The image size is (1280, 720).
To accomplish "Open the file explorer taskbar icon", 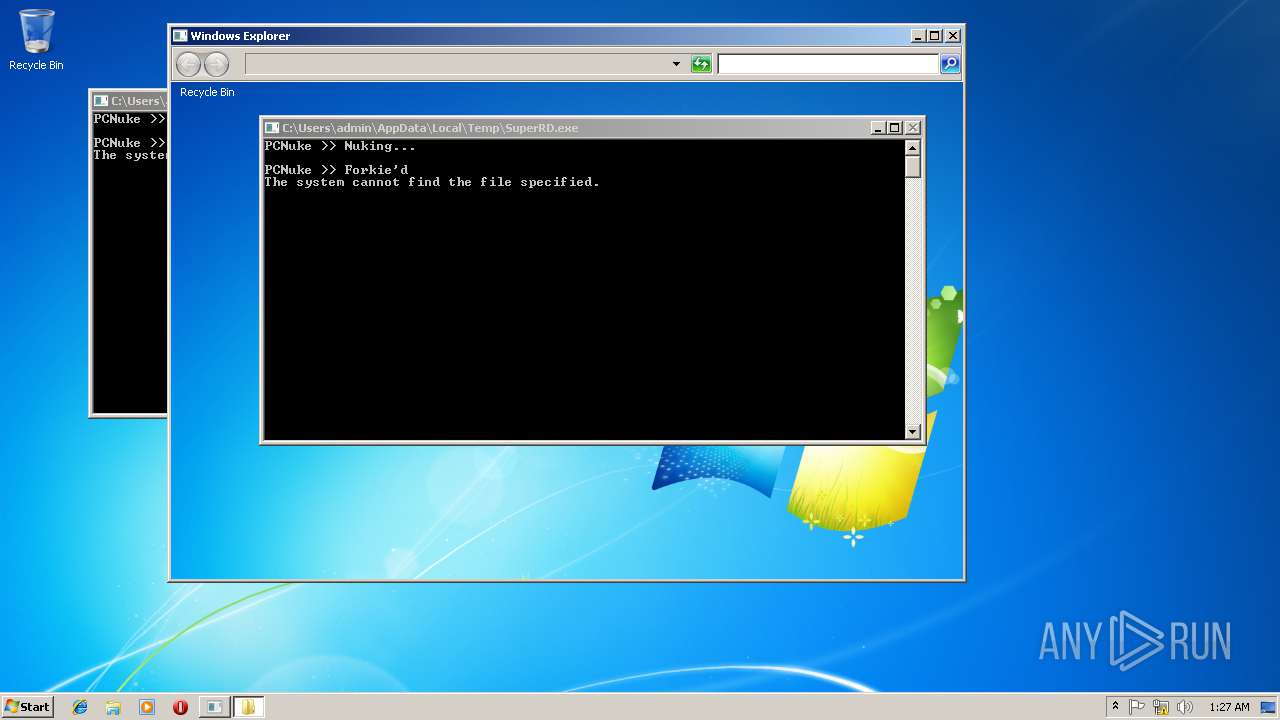I will pos(113,707).
